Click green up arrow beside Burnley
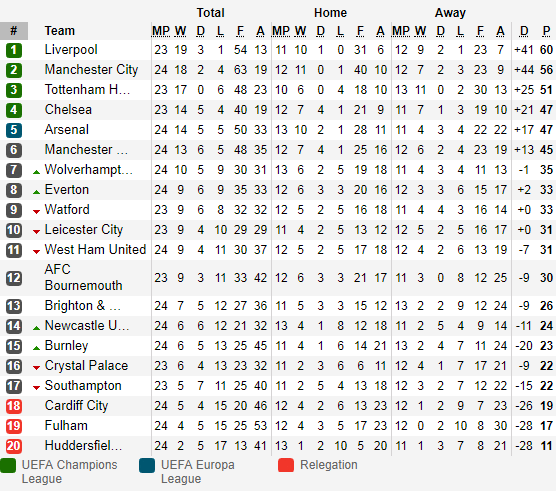 click(x=36, y=348)
